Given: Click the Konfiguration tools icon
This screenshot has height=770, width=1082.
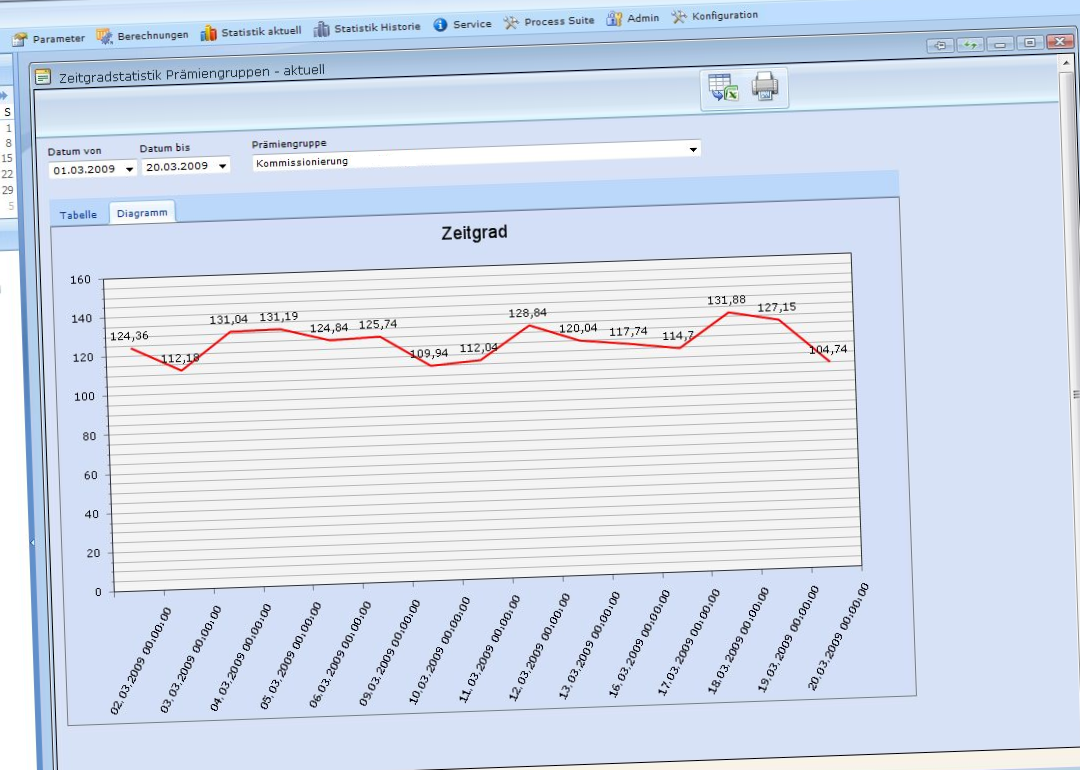Looking at the screenshot, I should 679,16.
